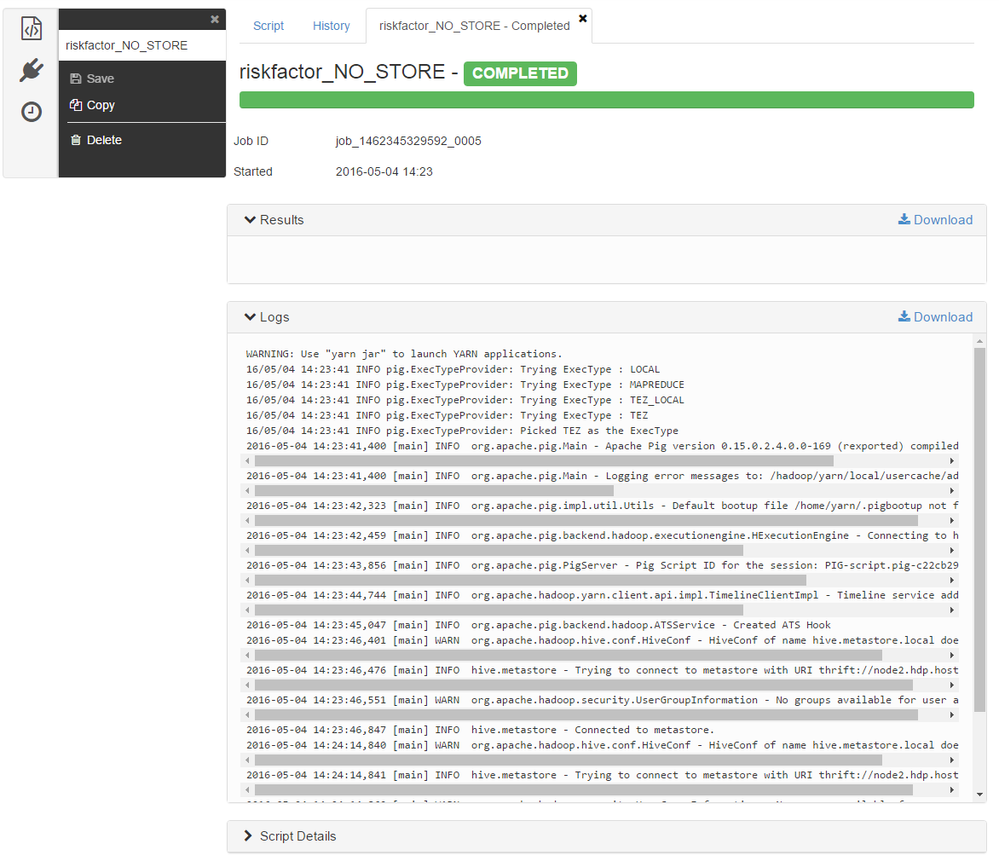Close the riskfactor_NO_STORE side panel

click(215, 19)
